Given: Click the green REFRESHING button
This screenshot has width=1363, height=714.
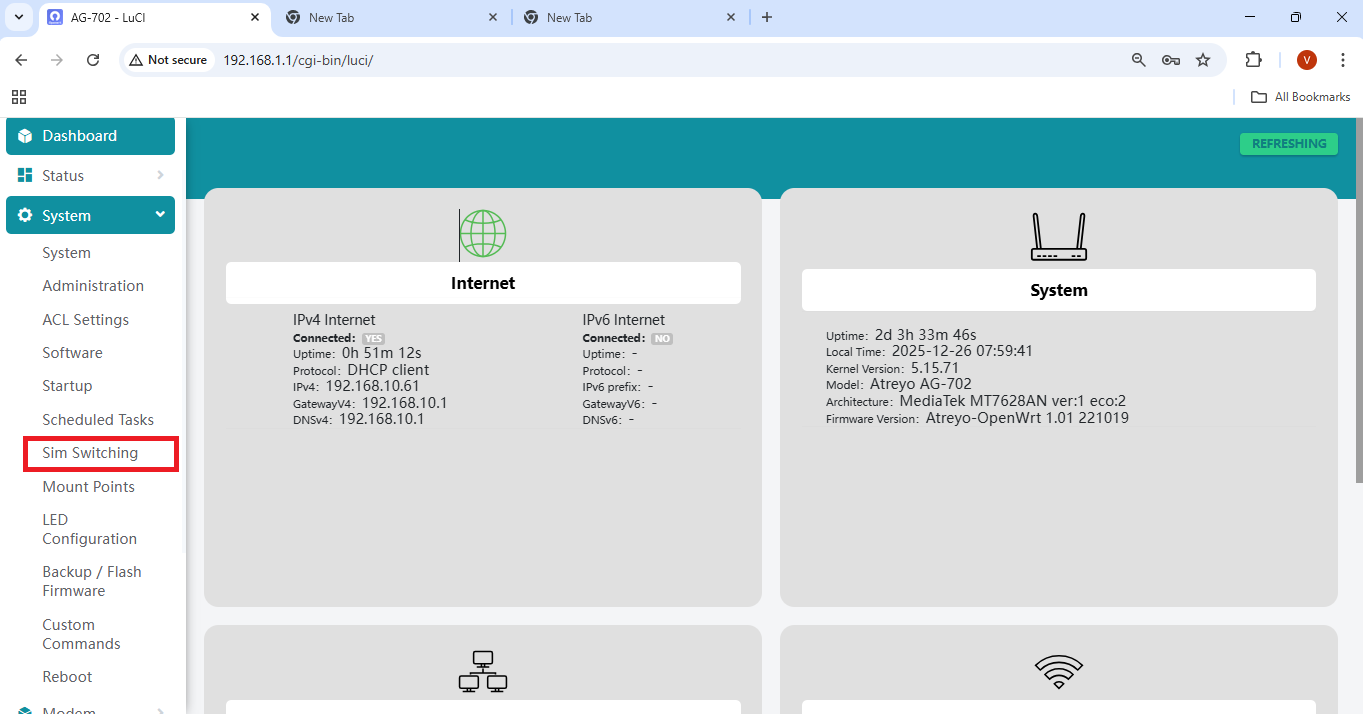Looking at the screenshot, I should (1289, 144).
